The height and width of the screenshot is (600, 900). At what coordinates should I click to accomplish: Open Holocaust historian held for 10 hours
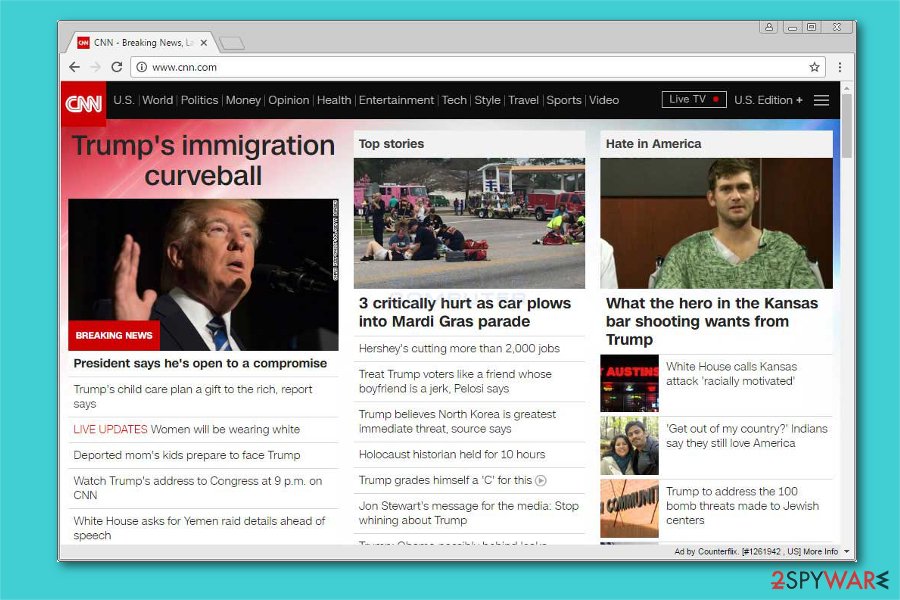pos(452,454)
